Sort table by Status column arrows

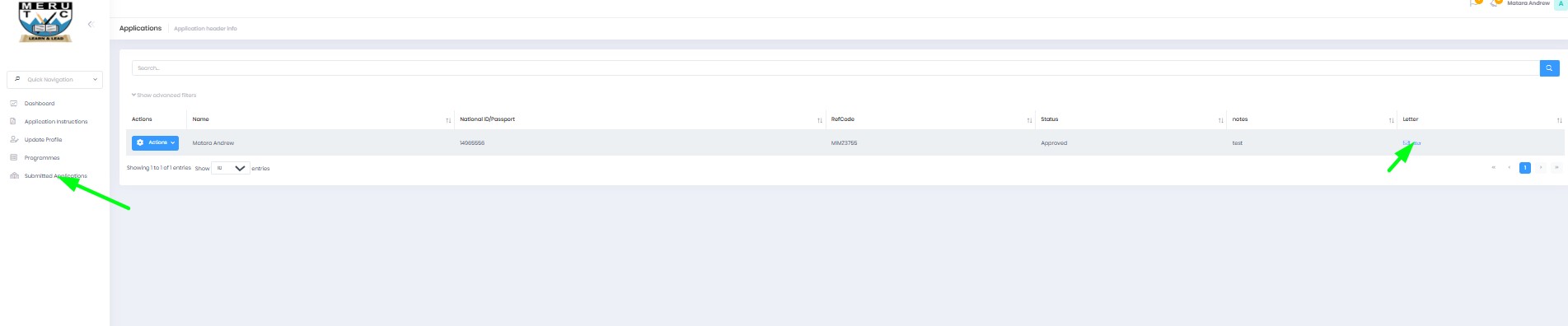[1221, 120]
